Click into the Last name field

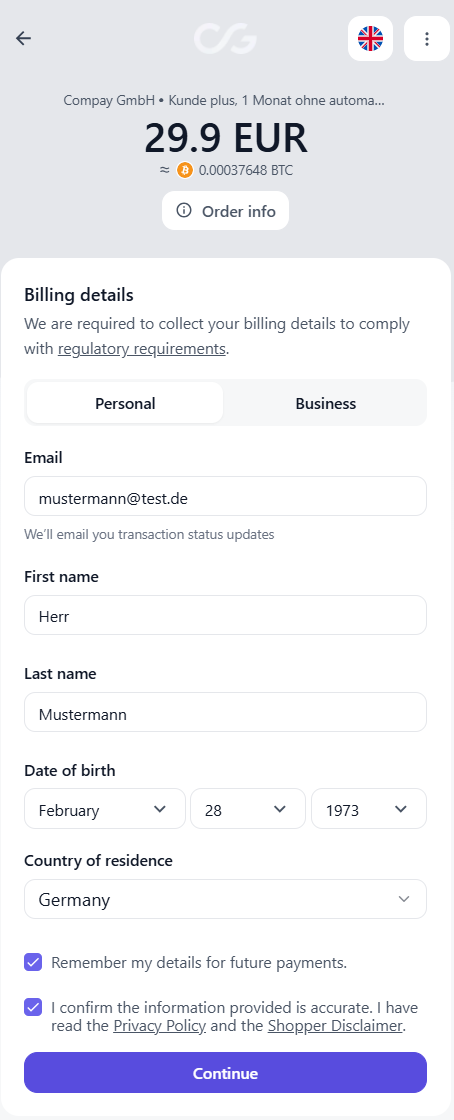(x=226, y=712)
